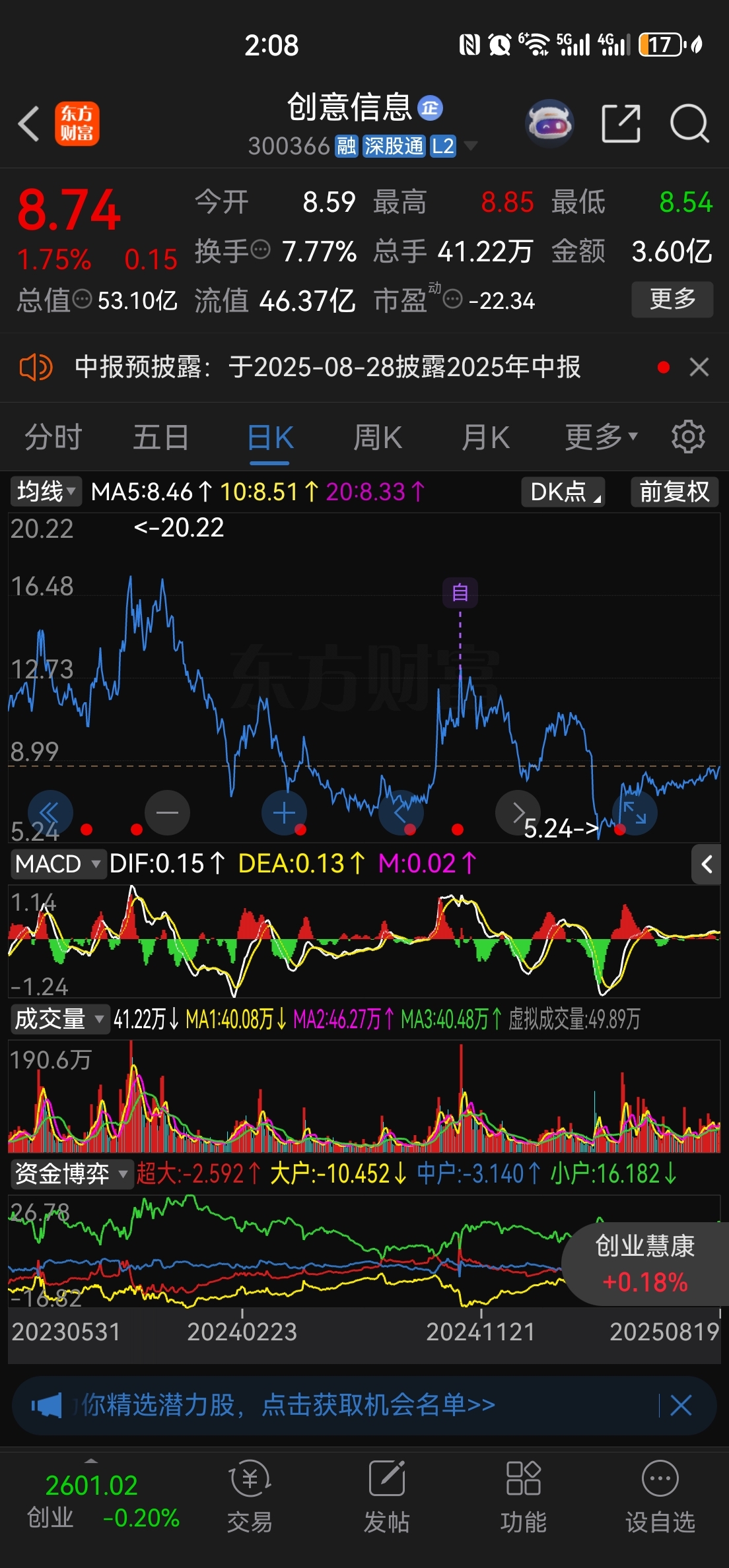Tap the 深股通 badge
This screenshot has width=729, height=1568.
point(394,146)
